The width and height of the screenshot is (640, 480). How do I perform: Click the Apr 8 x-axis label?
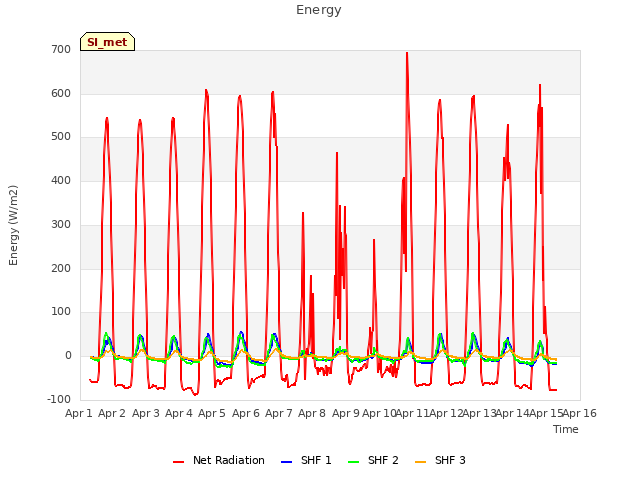[312, 413]
